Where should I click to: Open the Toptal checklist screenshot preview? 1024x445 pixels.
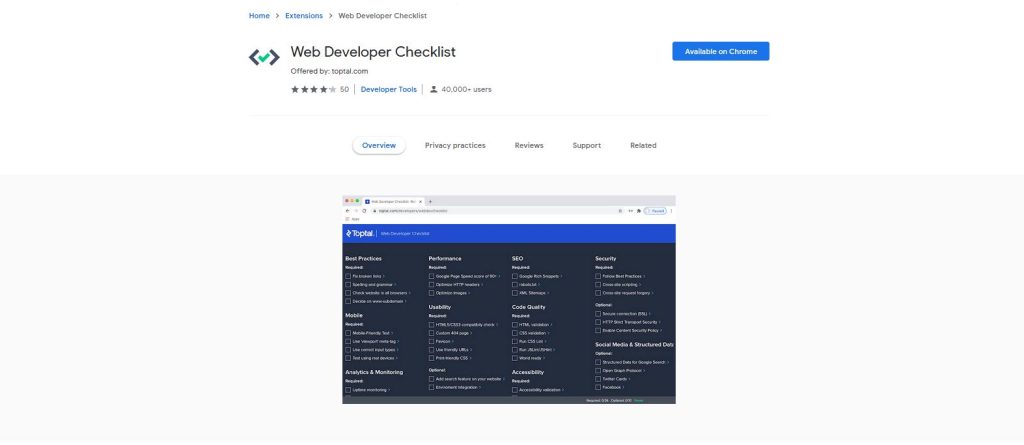click(x=509, y=299)
